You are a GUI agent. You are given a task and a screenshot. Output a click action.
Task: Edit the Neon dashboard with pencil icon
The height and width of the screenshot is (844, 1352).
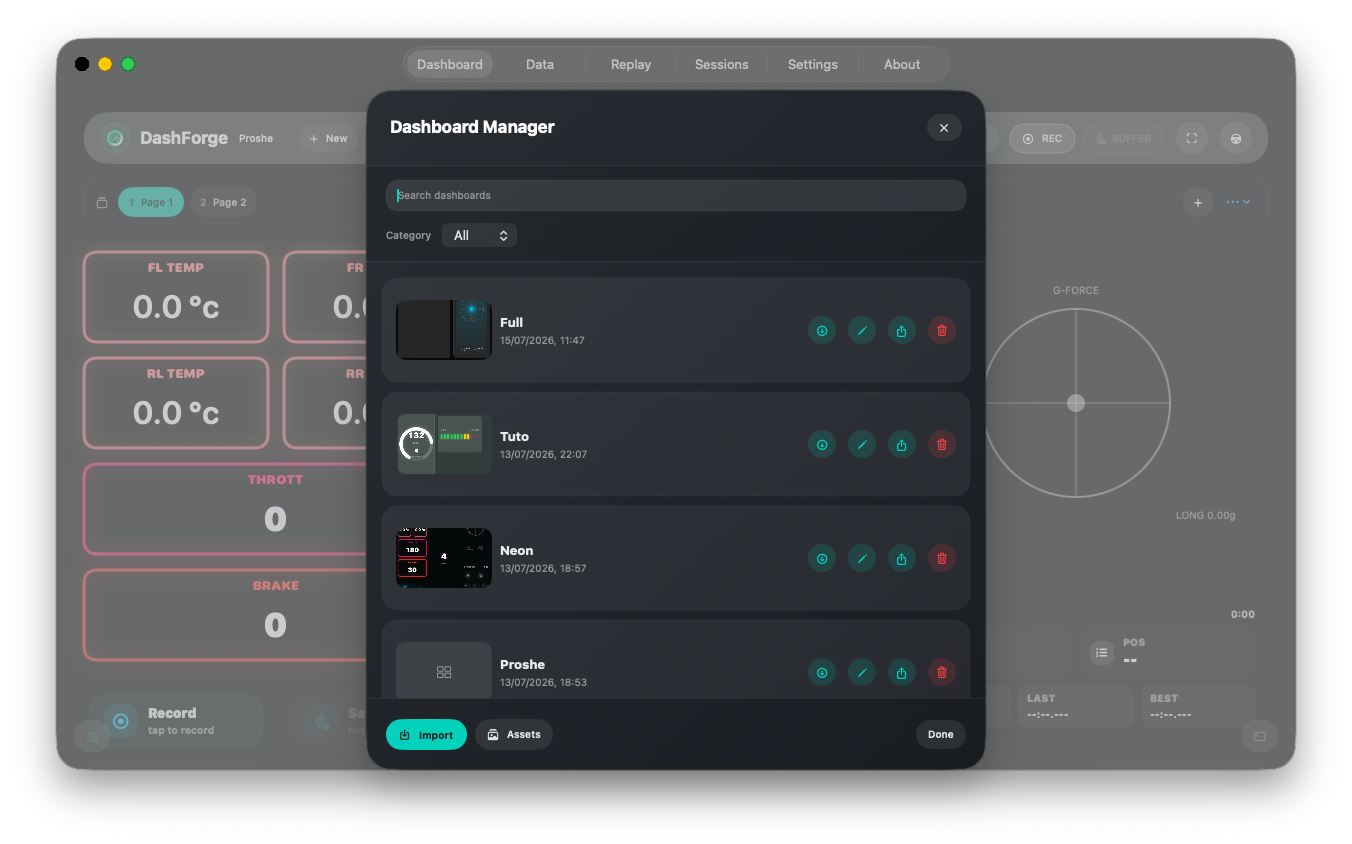click(x=862, y=558)
